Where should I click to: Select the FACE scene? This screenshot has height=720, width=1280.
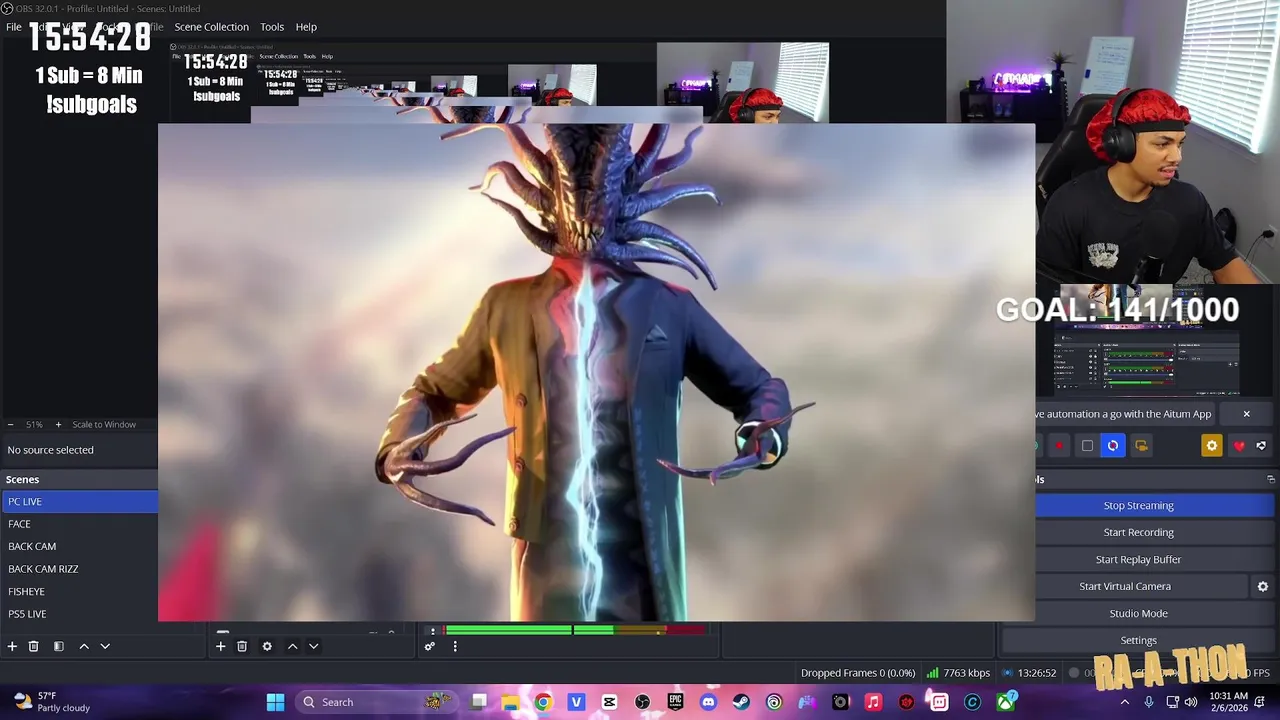(x=79, y=524)
